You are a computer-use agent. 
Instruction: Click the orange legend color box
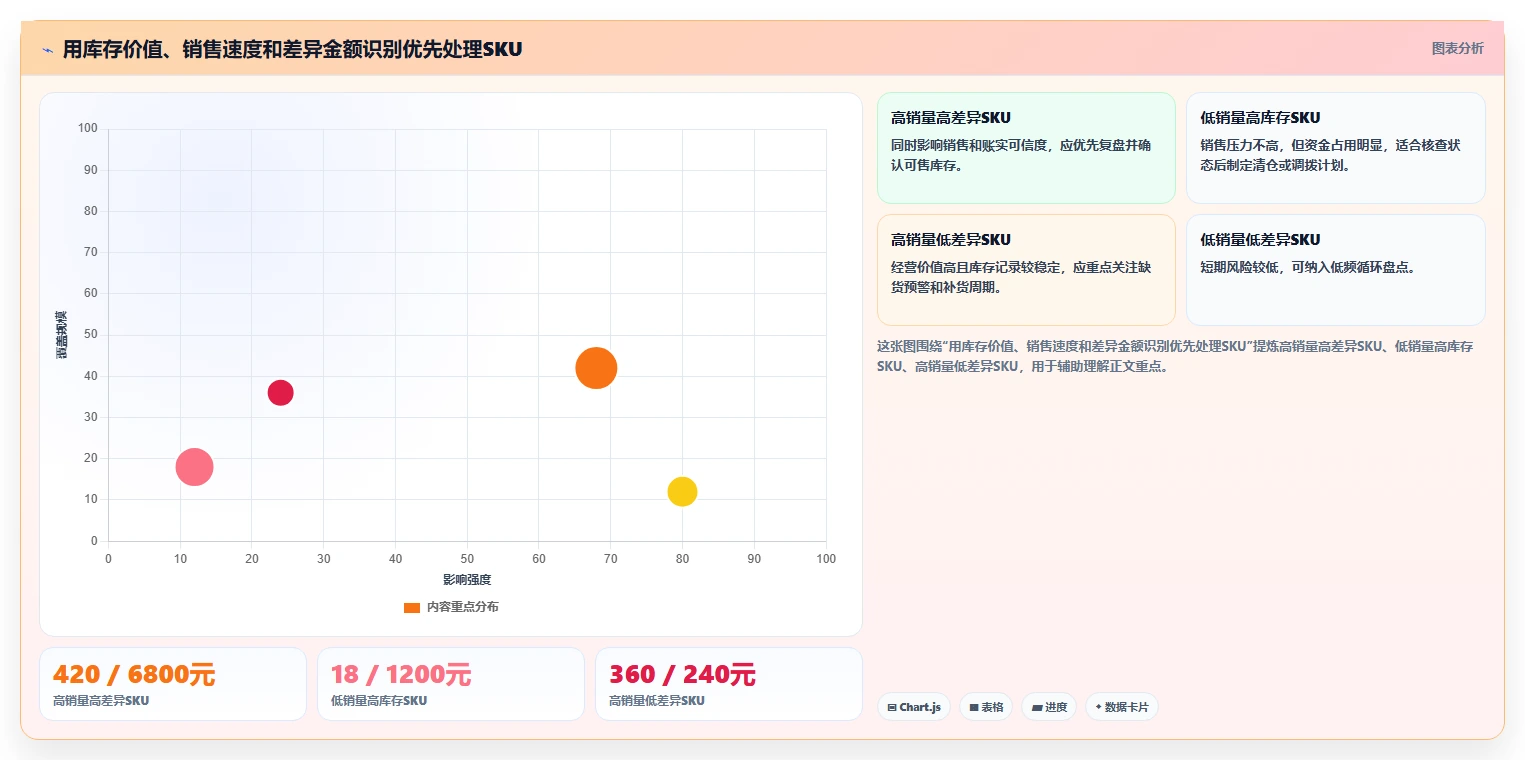[x=412, y=607]
